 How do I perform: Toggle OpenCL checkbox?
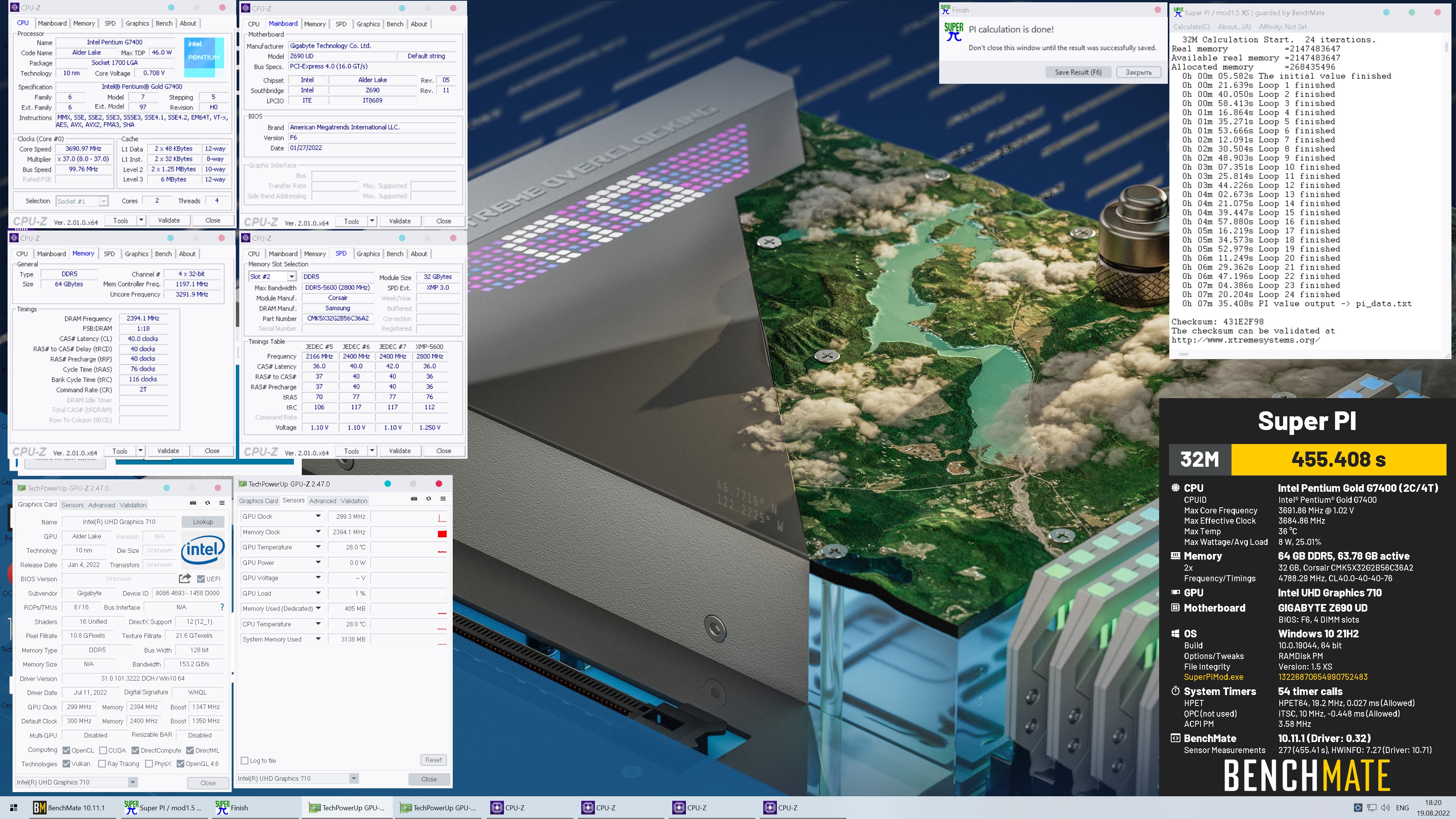tap(67, 751)
